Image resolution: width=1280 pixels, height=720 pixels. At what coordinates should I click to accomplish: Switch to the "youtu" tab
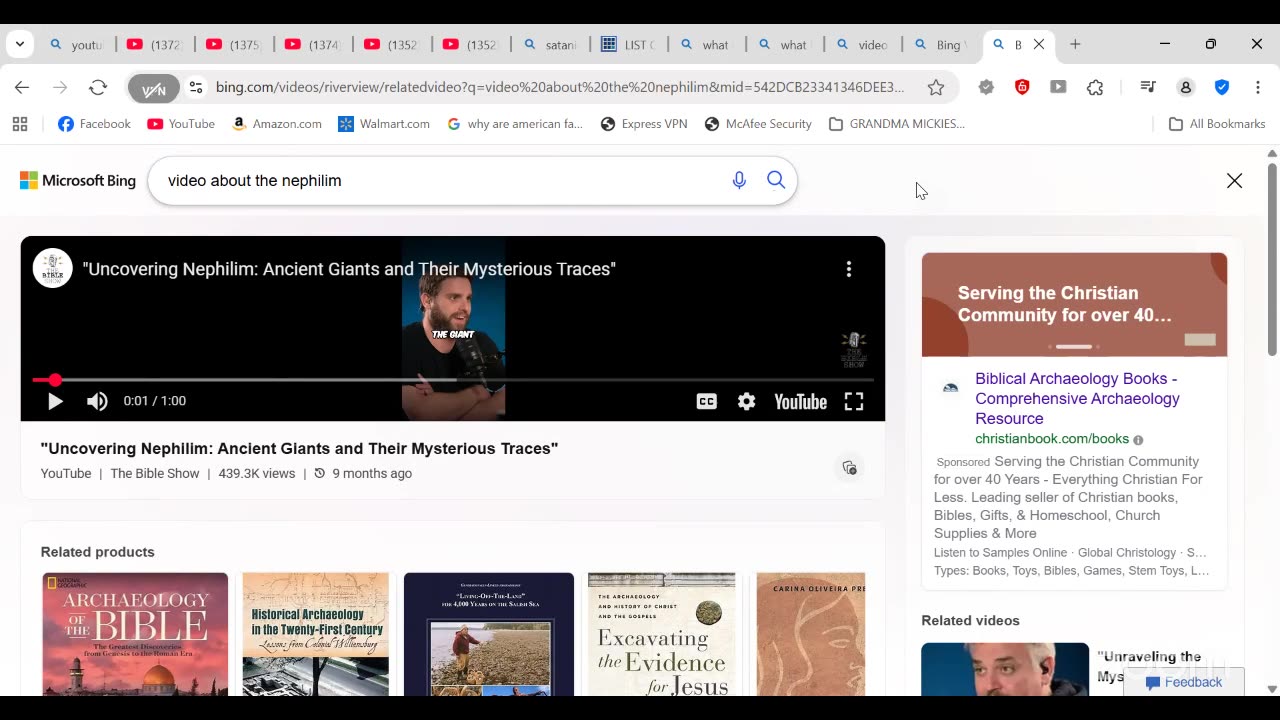77,45
